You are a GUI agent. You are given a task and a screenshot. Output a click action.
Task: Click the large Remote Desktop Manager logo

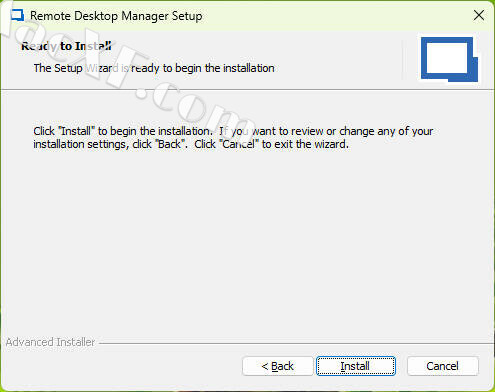449,59
